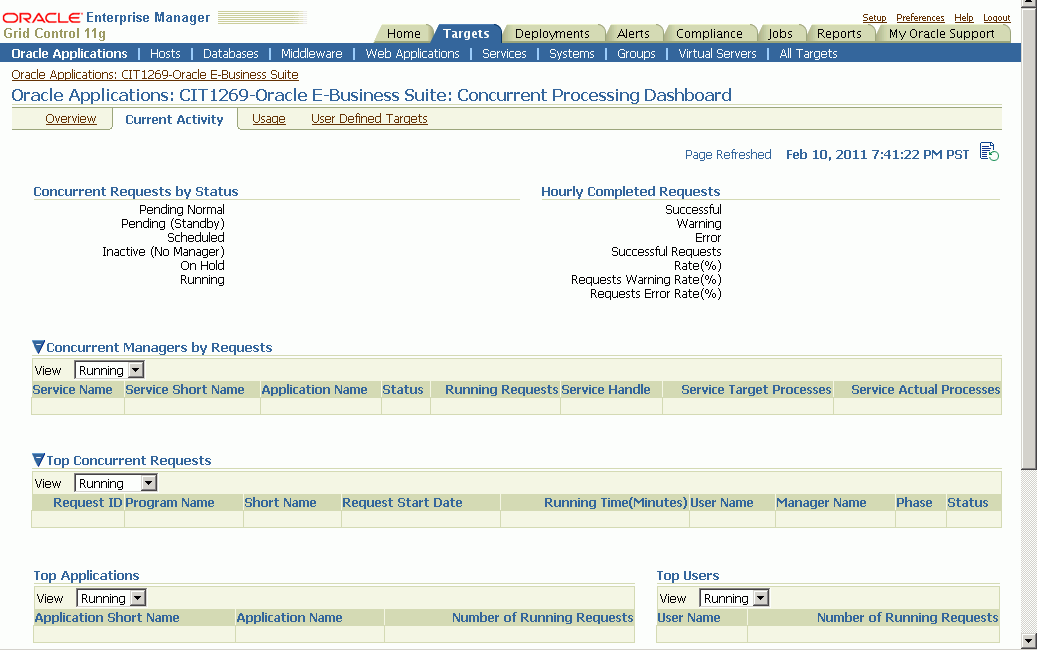1037x650 pixels.
Task: Open the Services subtab
Action: (x=504, y=54)
